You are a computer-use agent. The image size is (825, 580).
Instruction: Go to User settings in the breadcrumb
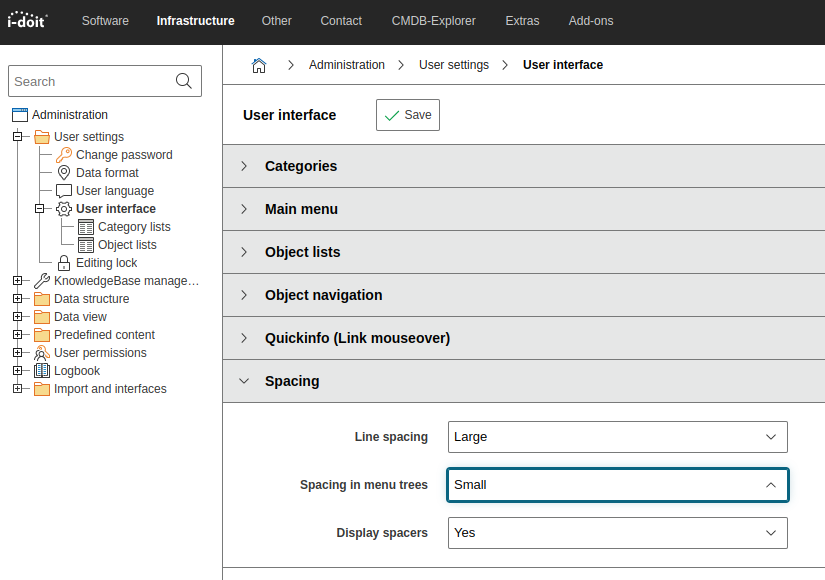point(454,65)
